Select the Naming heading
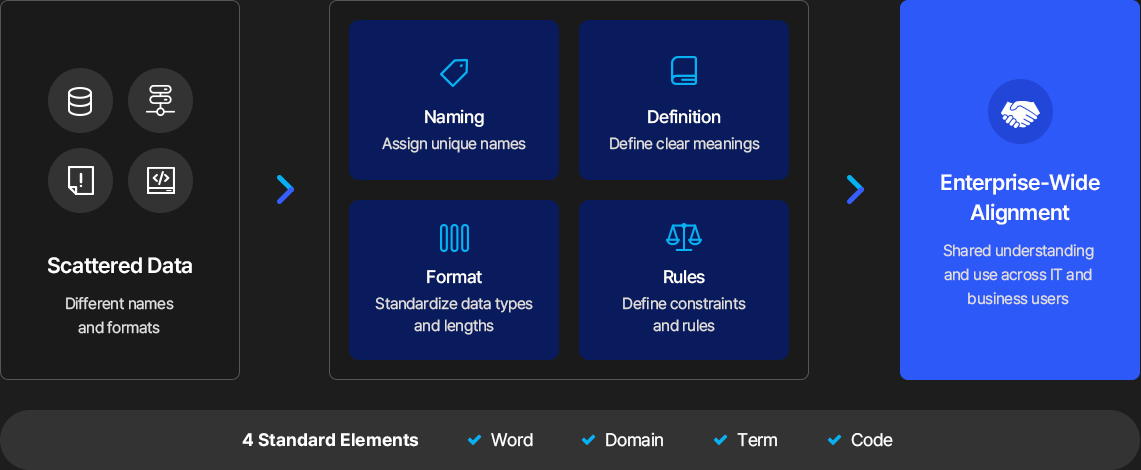 (454, 117)
